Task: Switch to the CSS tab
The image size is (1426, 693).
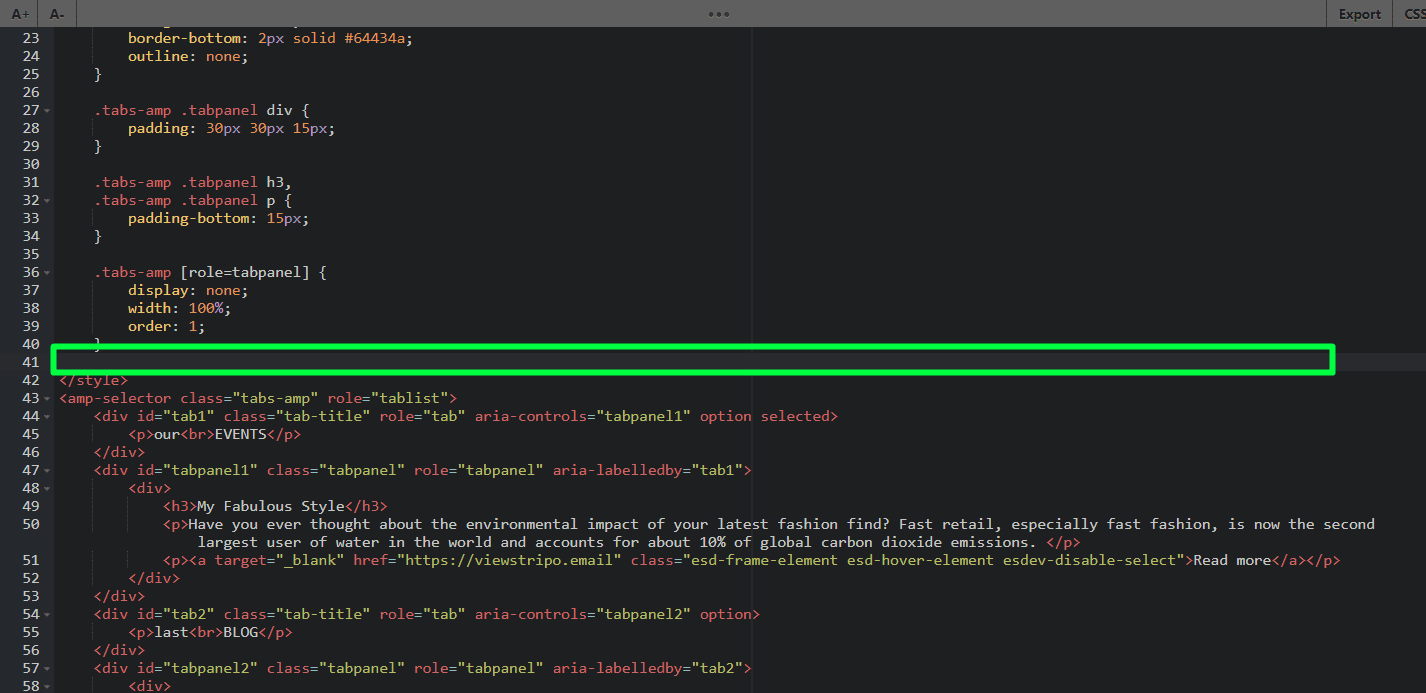Action: [1413, 14]
